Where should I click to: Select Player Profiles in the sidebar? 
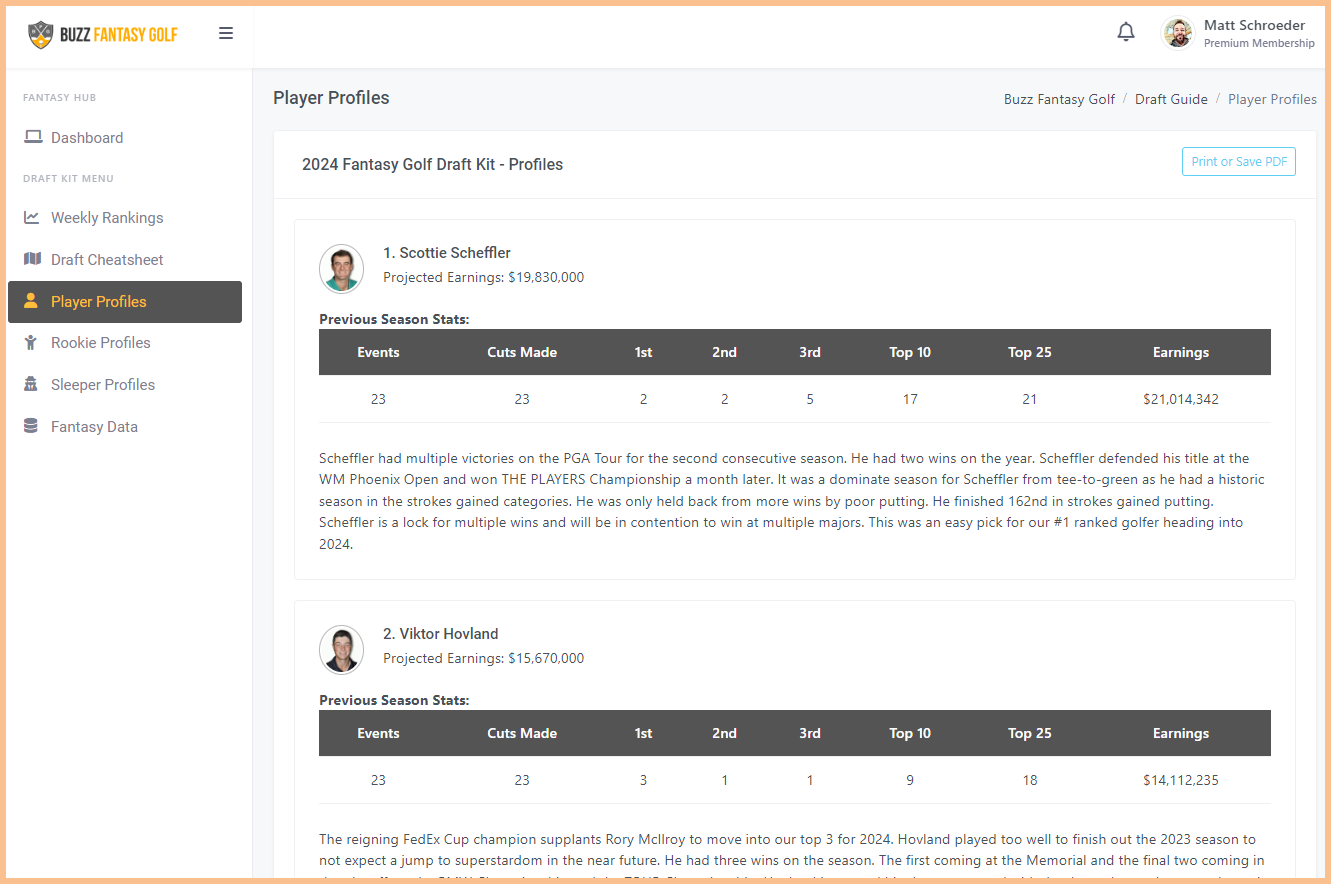(x=125, y=302)
